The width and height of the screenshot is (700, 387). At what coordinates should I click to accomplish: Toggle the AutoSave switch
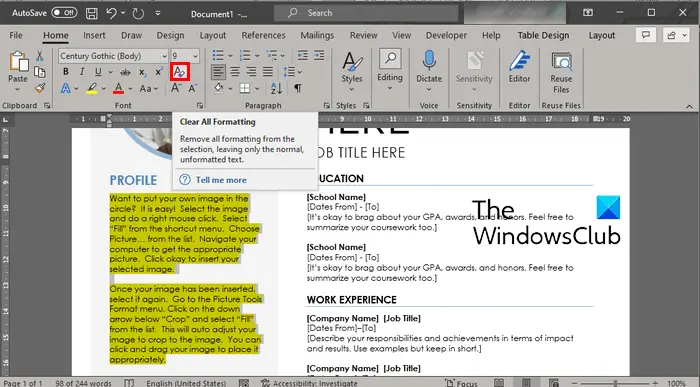[x=64, y=12]
